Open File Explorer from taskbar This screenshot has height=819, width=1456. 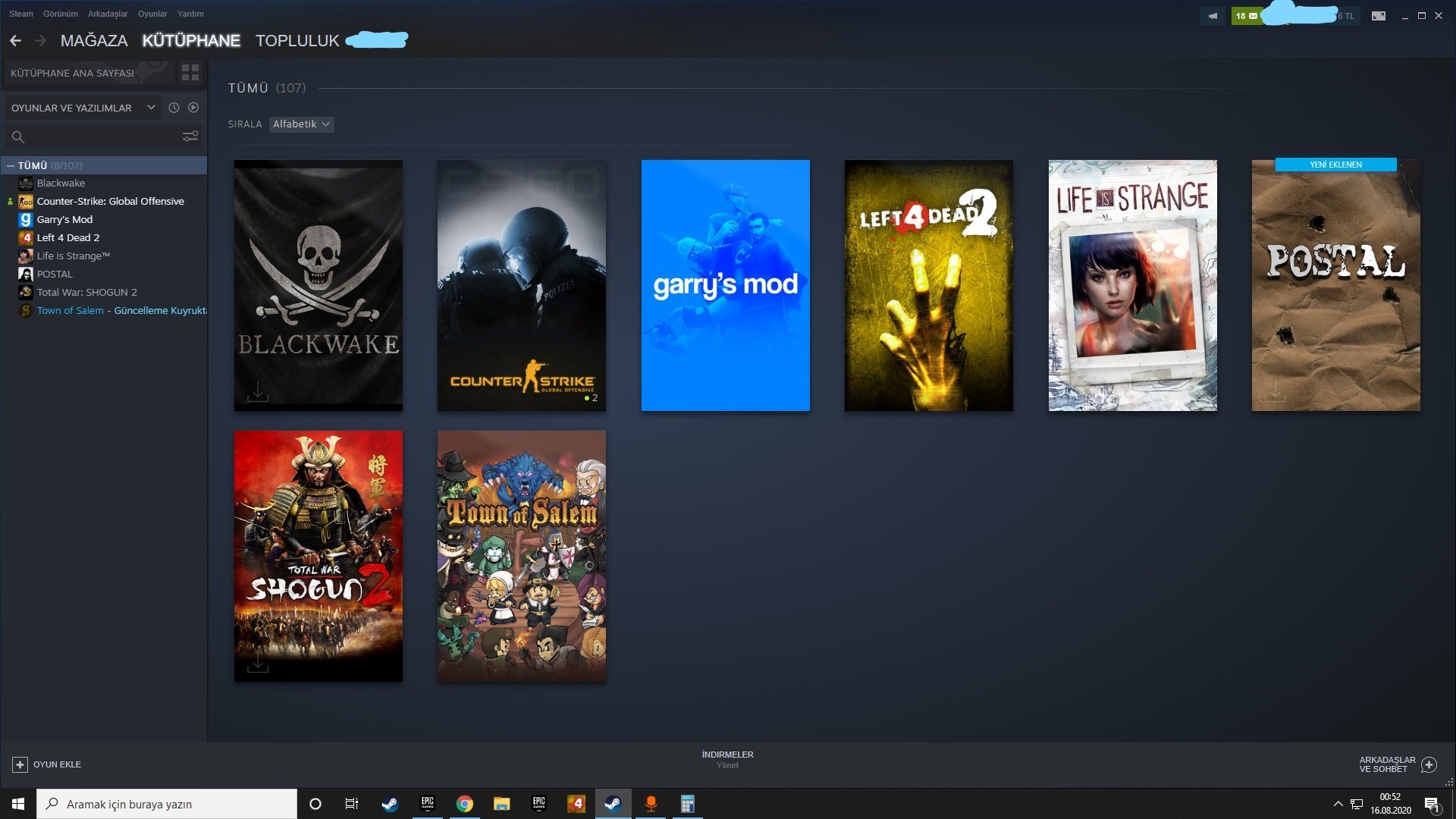click(x=501, y=804)
